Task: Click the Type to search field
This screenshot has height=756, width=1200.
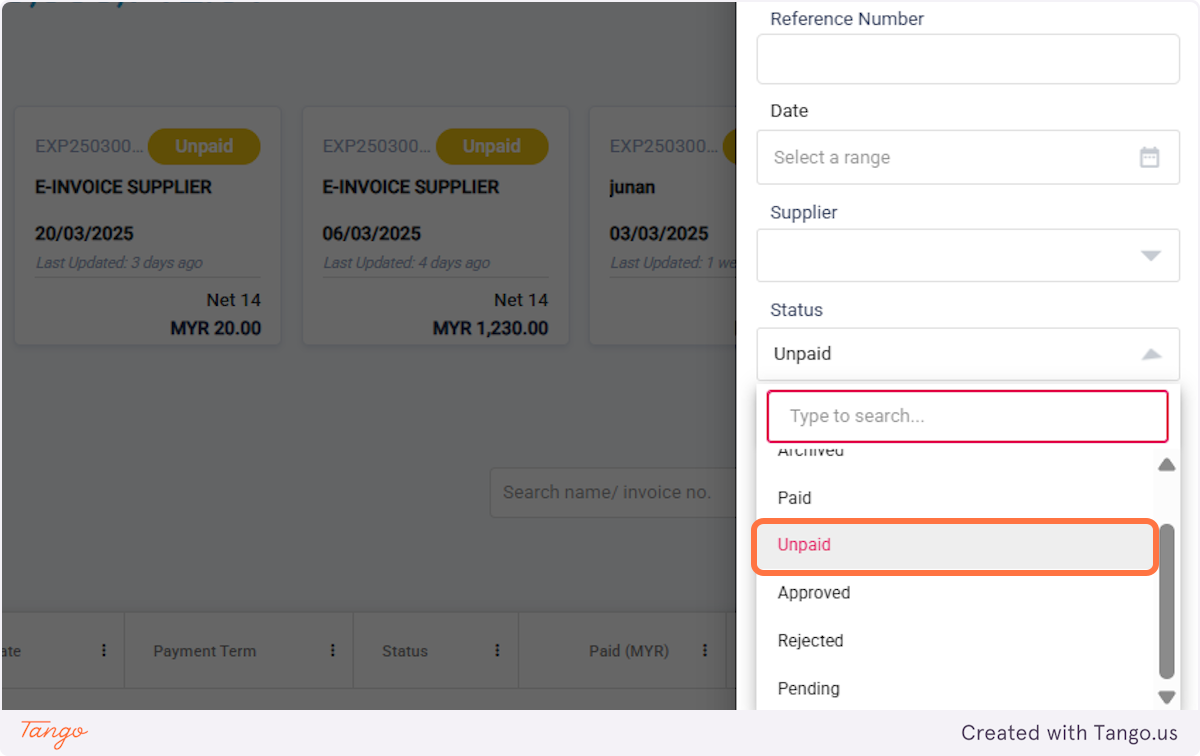Action: (x=967, y=416)
